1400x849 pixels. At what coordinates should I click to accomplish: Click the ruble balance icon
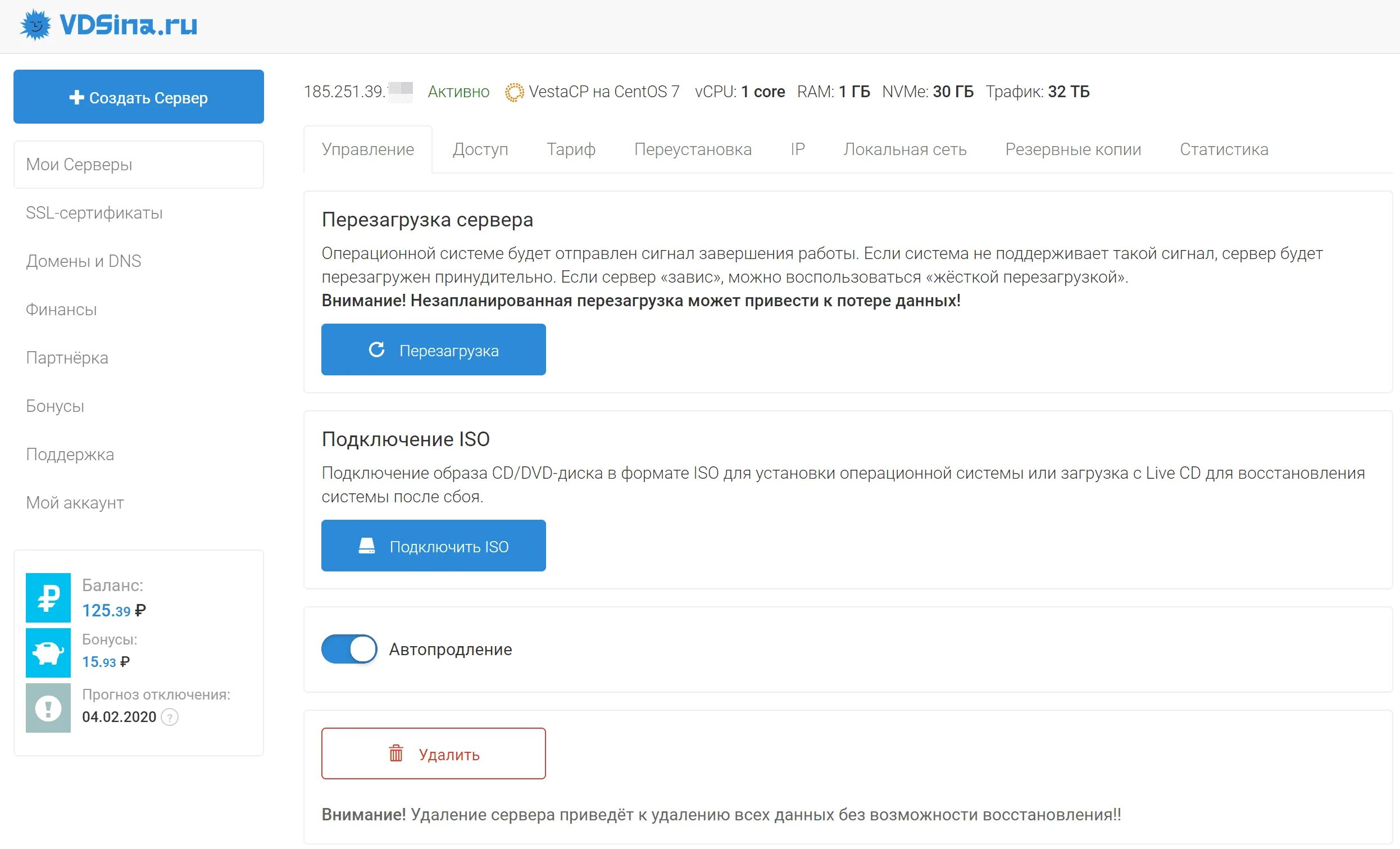coord(48,597)
